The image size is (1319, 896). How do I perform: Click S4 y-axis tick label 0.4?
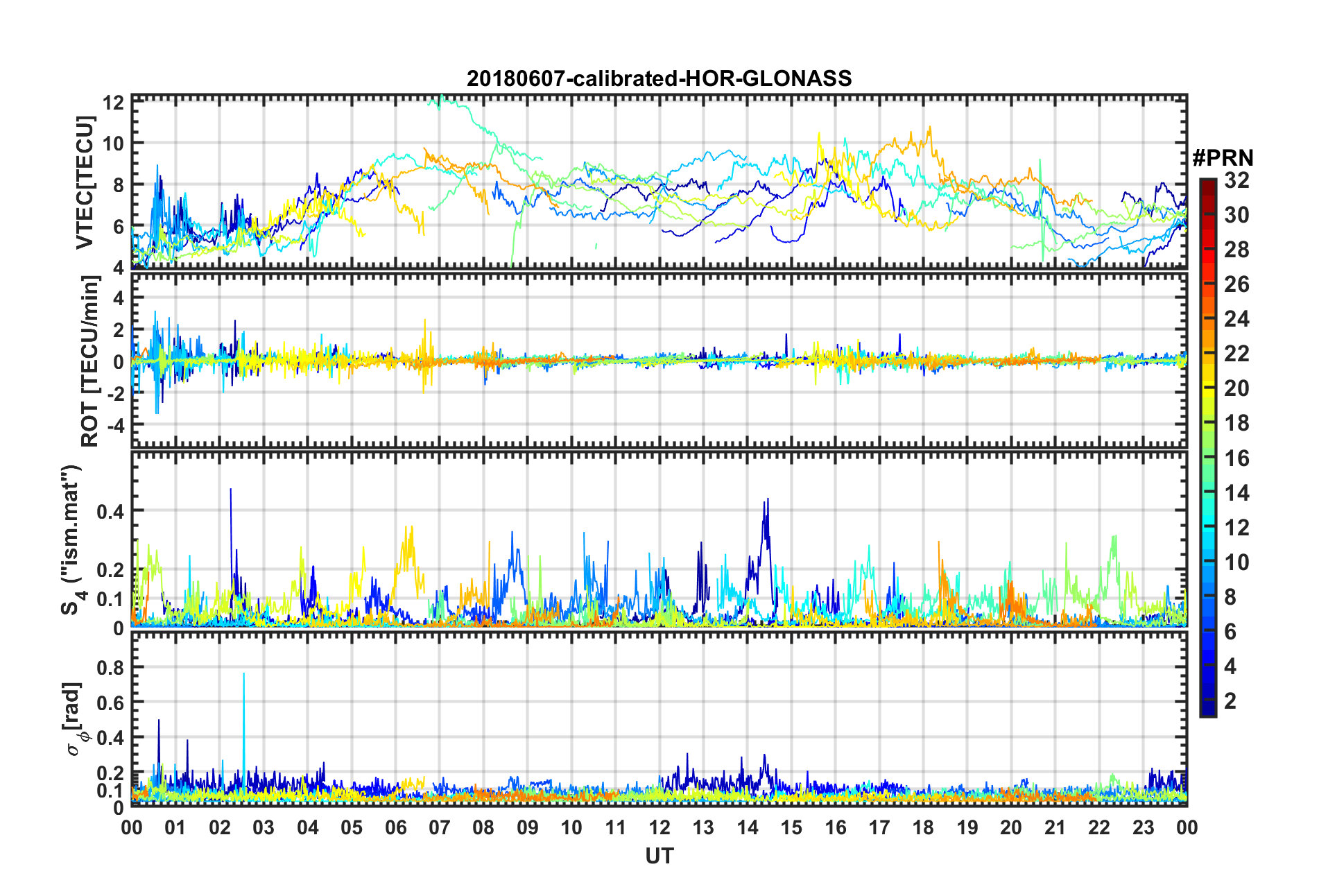pyautogui.click(x=111, y=511)
